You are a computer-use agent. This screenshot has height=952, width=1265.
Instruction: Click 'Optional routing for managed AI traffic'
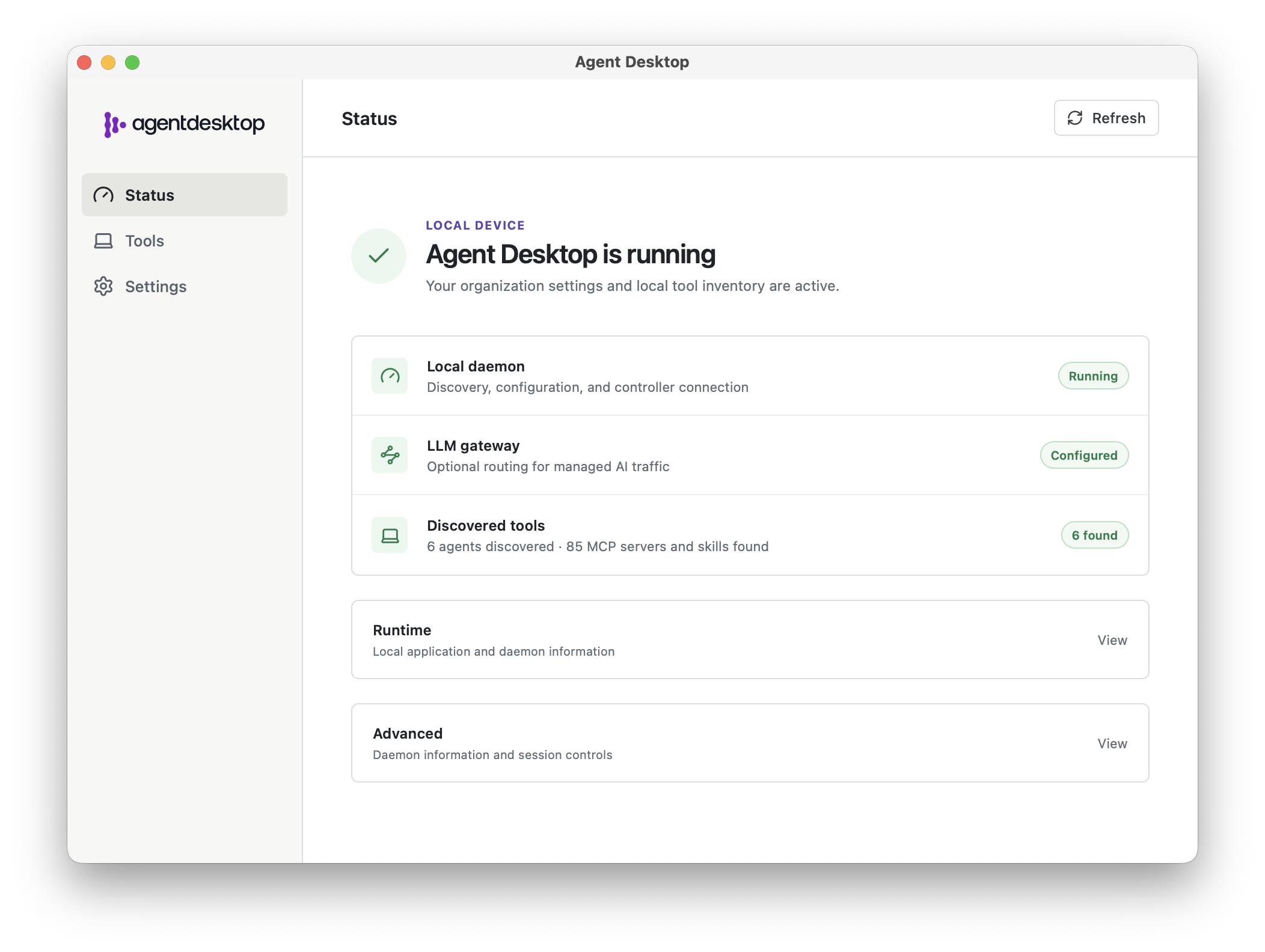(548, 467)
